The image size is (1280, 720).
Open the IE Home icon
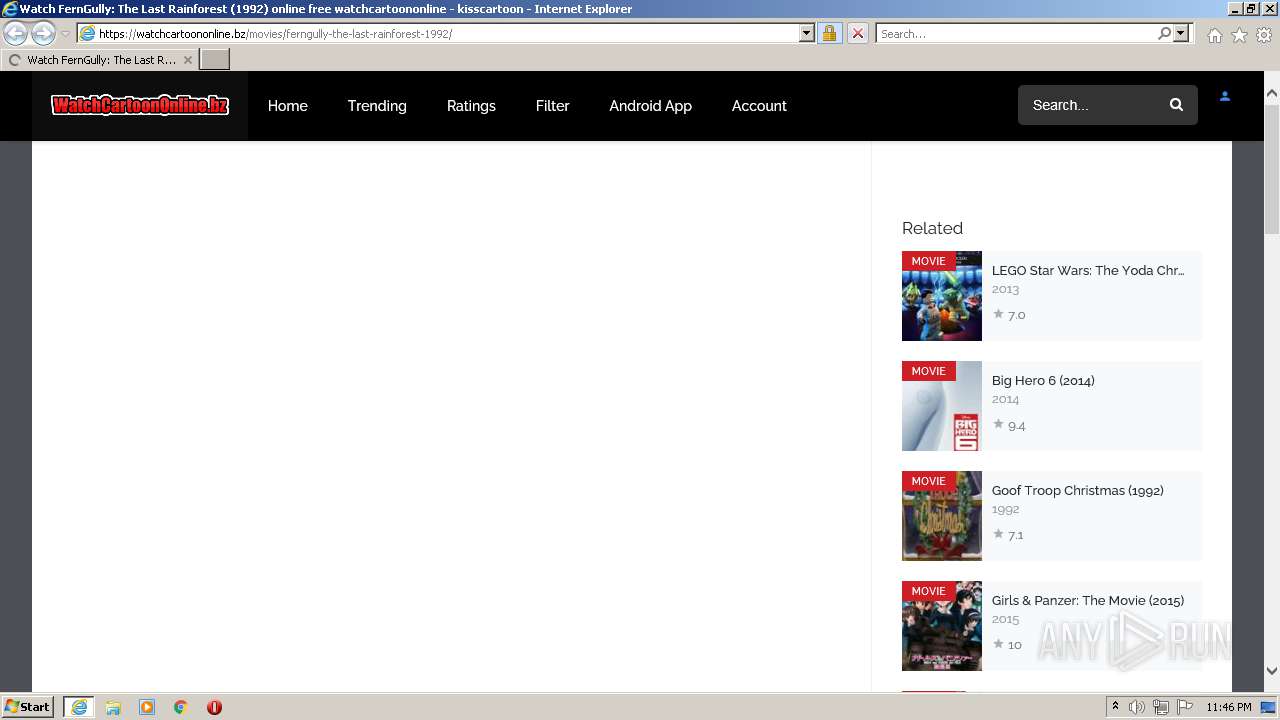coord(1214,35)
